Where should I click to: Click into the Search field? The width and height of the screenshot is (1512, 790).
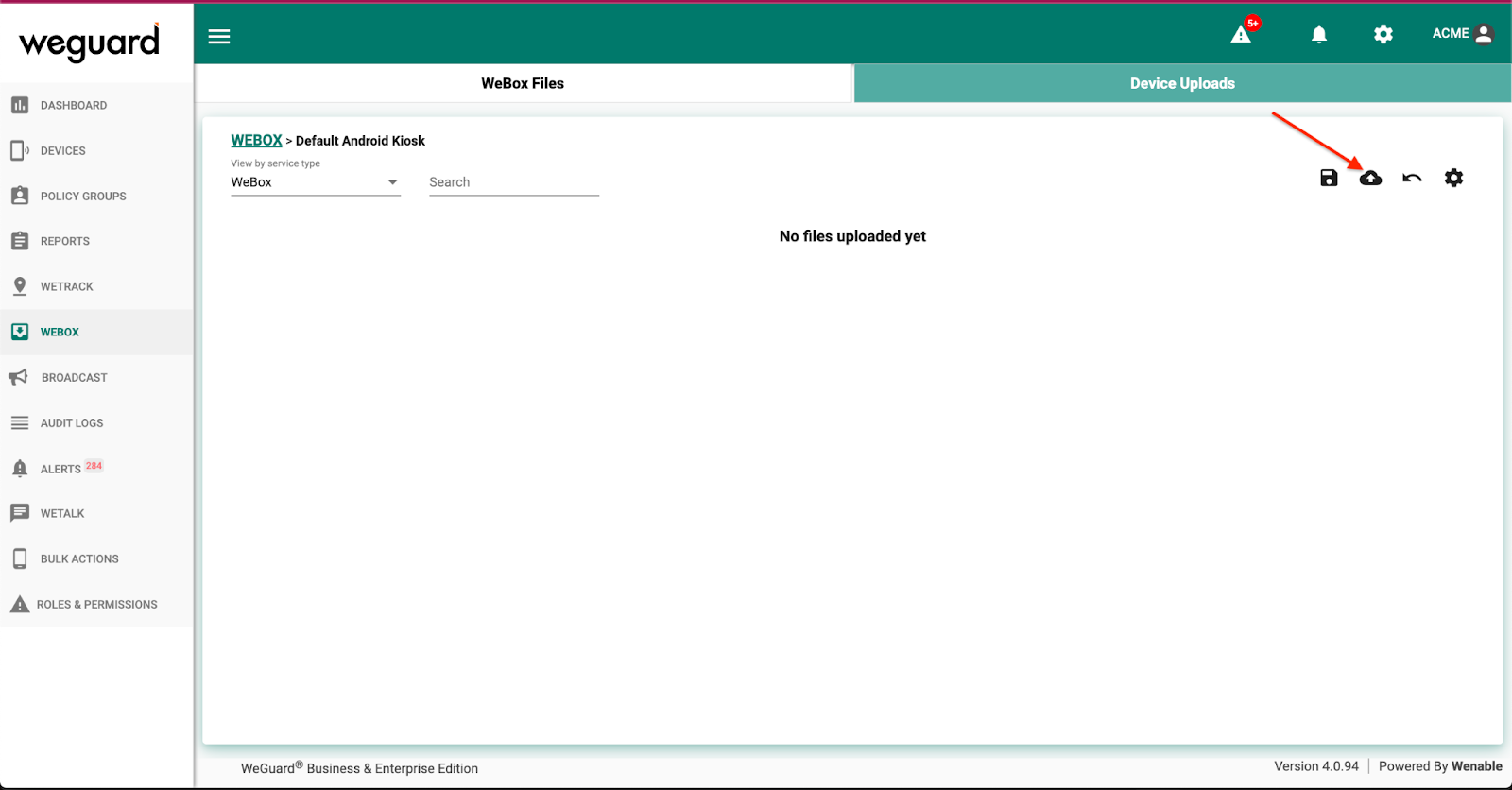click(514, 182)
